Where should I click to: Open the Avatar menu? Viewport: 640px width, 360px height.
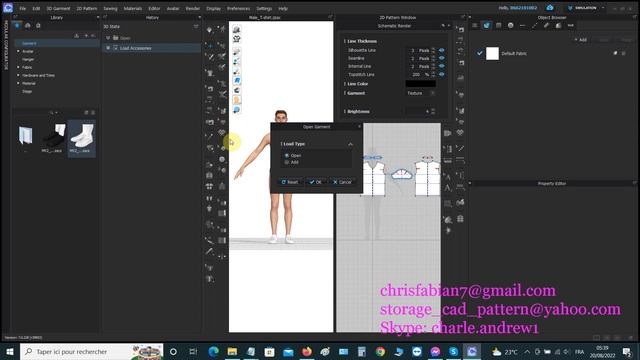tap(173, 8)
